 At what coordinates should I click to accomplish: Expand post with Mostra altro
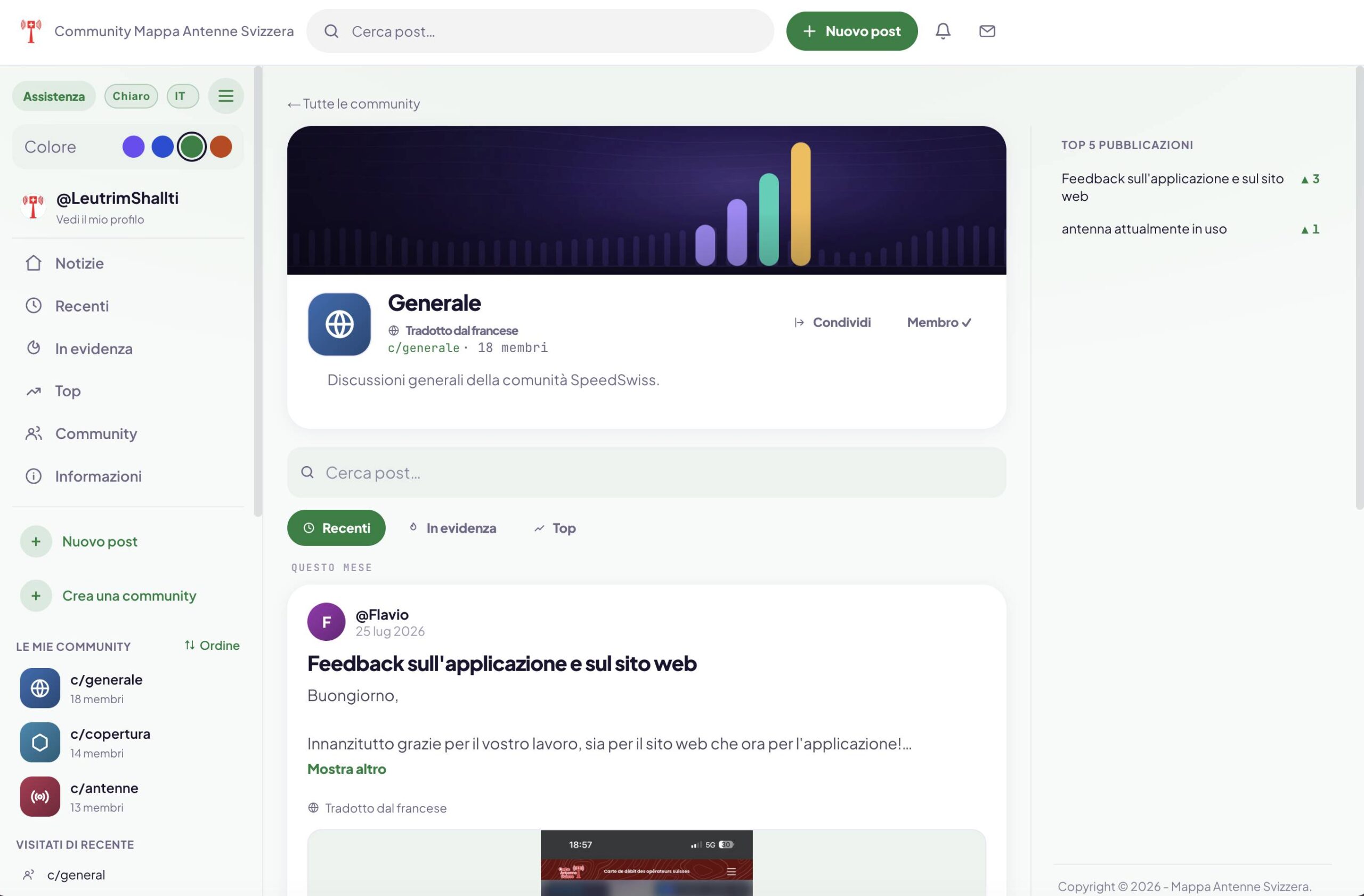tap(347, 769)
